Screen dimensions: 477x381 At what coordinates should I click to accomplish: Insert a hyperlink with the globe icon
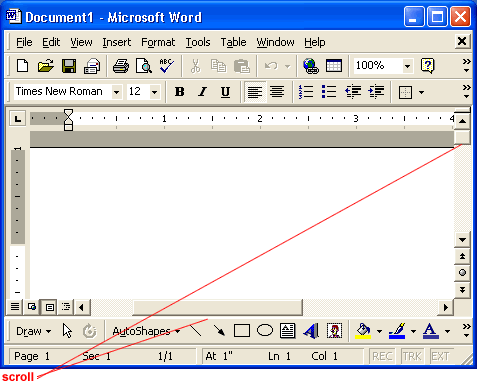pyautogui.click(x=310, y=66)
